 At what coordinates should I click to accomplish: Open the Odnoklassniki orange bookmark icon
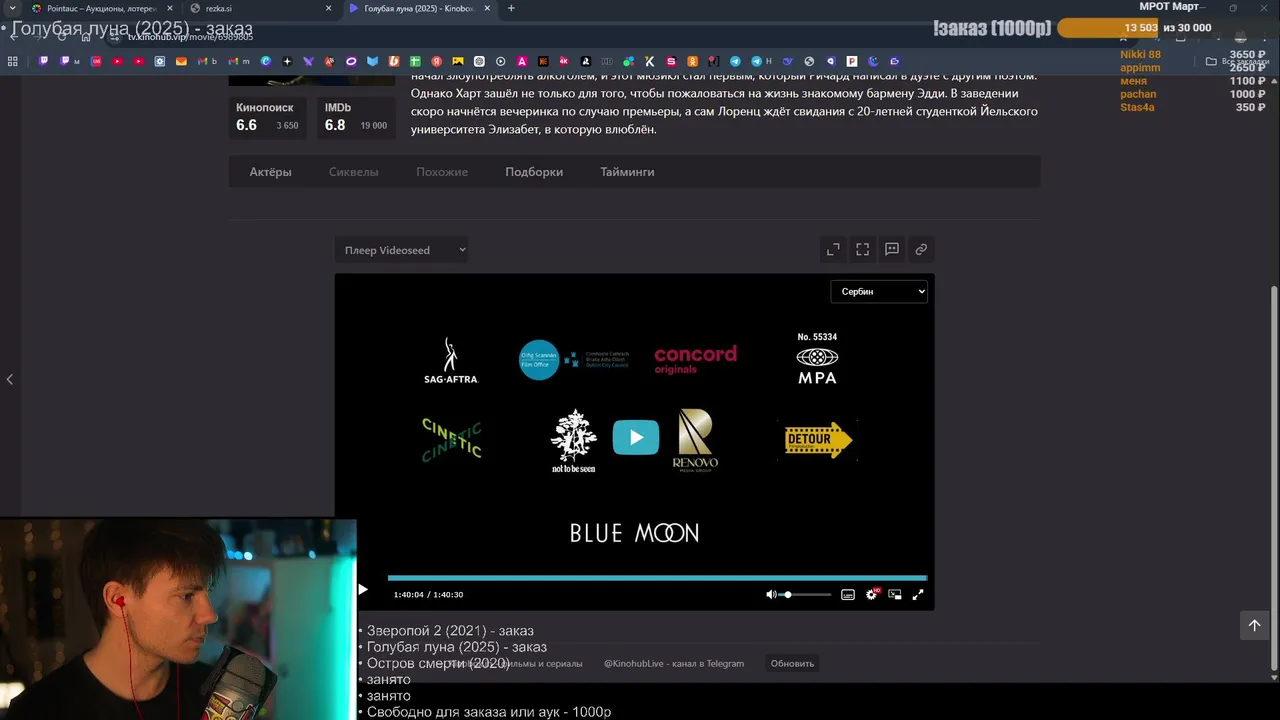pyautogui.click(x=692, y=61)
